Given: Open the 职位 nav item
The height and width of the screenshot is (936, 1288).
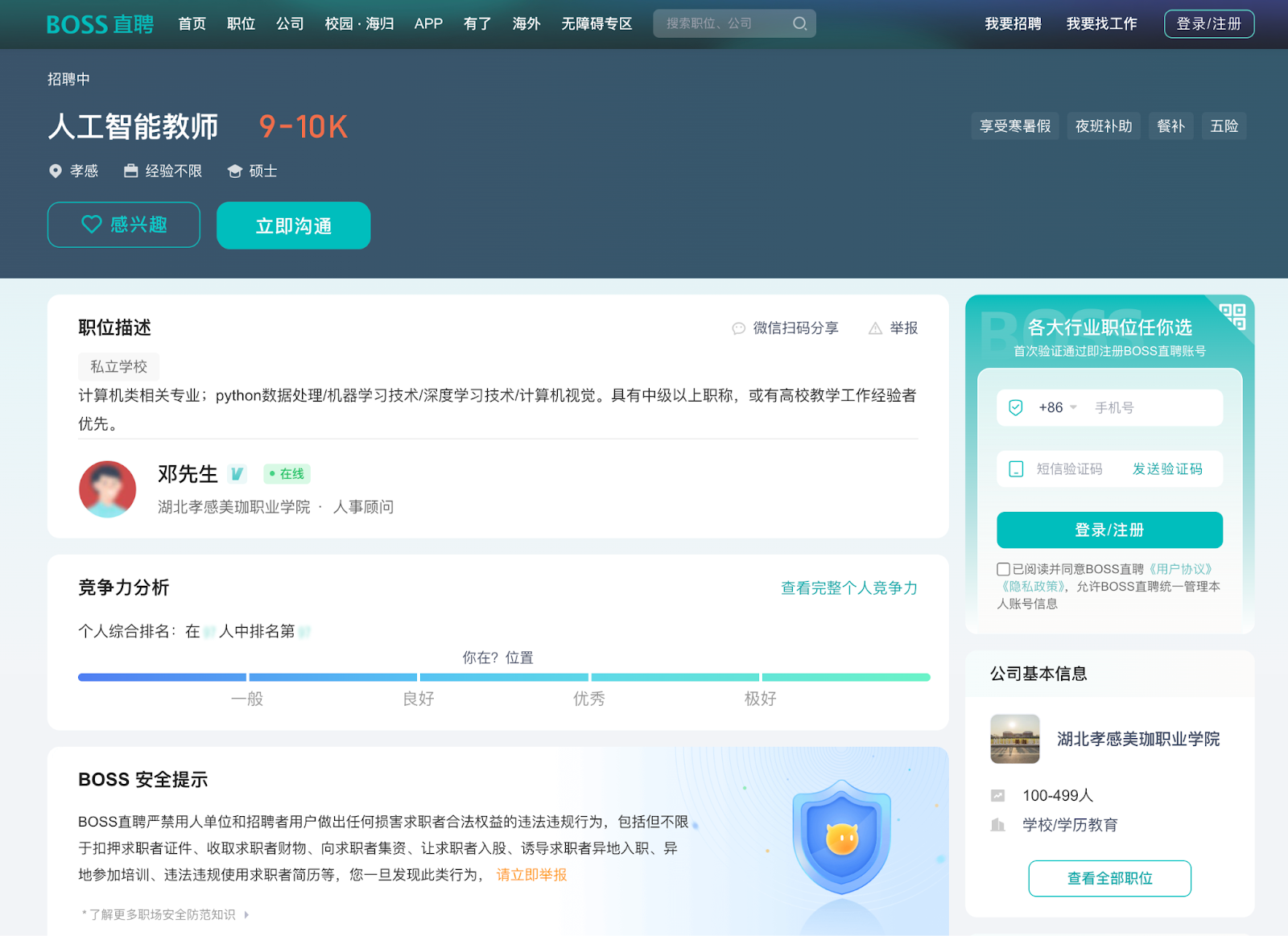Looking at the screenshot, I should point(241,23).
